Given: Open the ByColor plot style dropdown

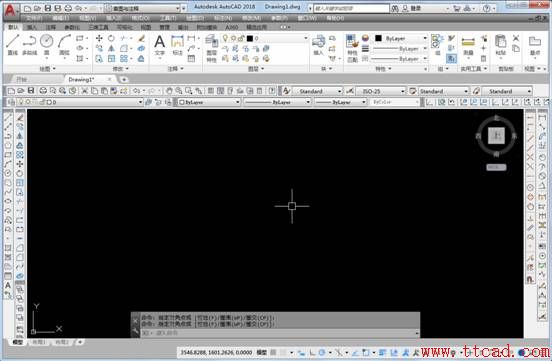Looking at the screenshot, I should (x=394, y=102).
